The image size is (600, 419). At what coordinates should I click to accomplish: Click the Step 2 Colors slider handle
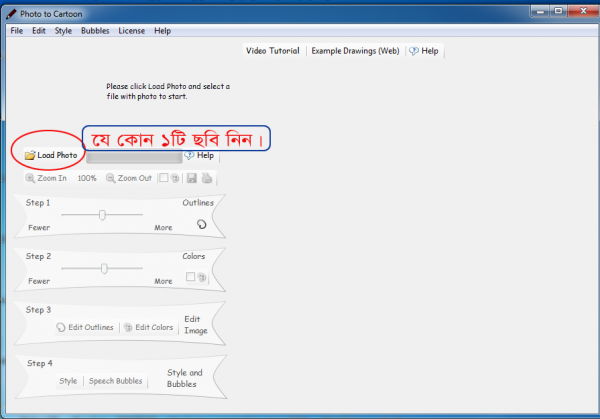tap(104, 268)
